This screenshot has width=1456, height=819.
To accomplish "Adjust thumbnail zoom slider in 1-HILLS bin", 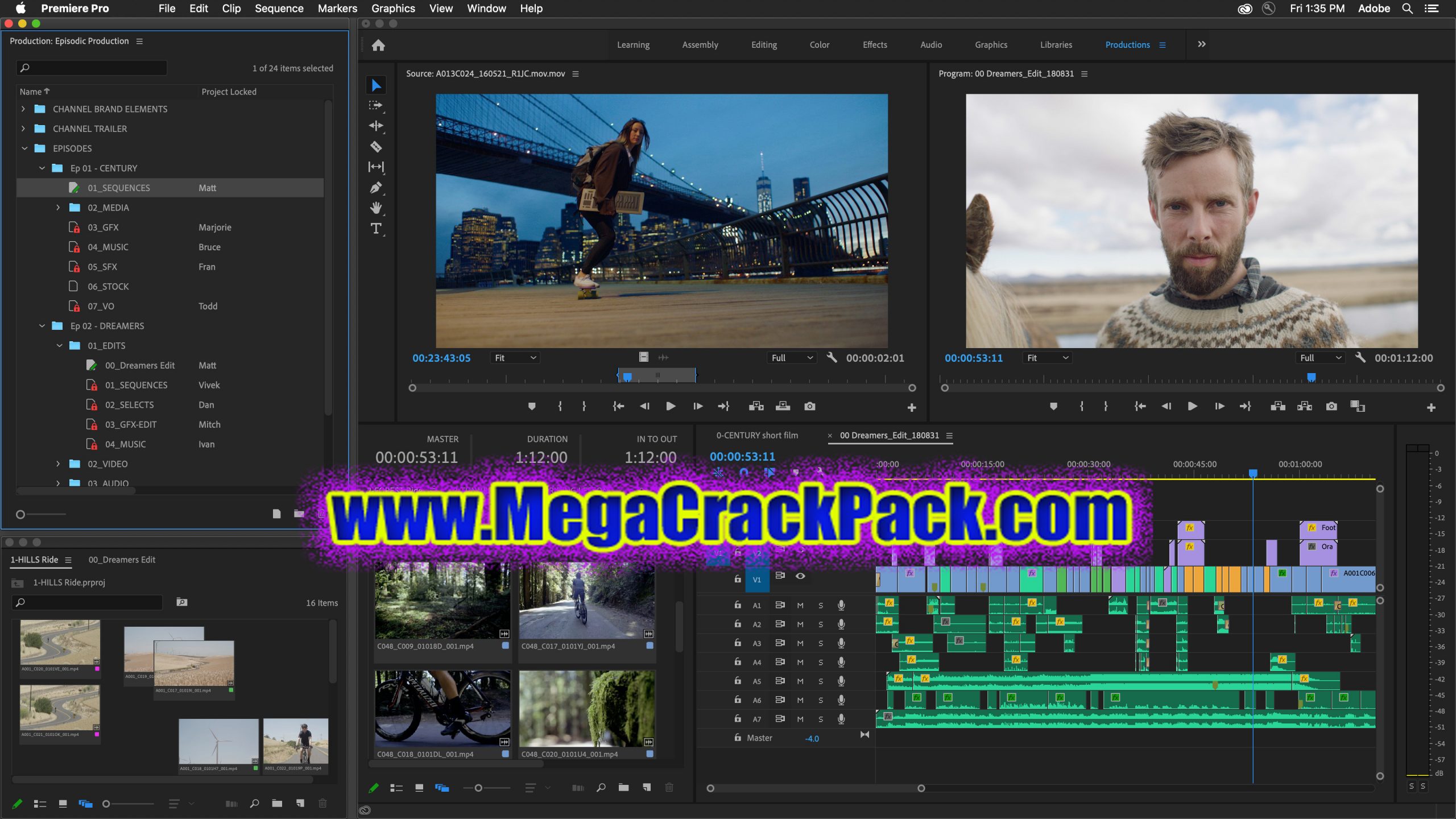I will 106,804.
